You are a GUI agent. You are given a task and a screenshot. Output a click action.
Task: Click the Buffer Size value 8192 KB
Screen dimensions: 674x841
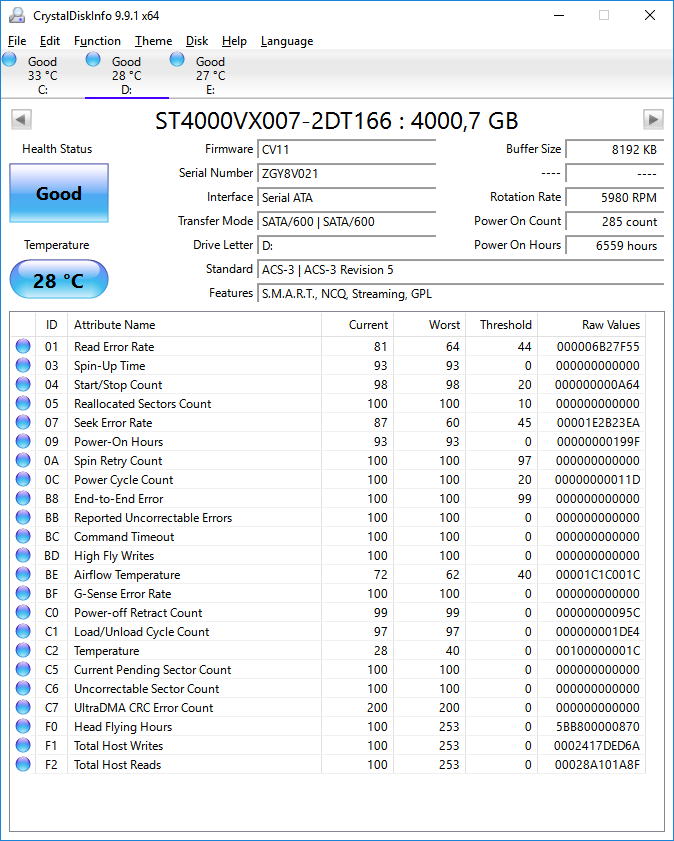coord(615,150)
